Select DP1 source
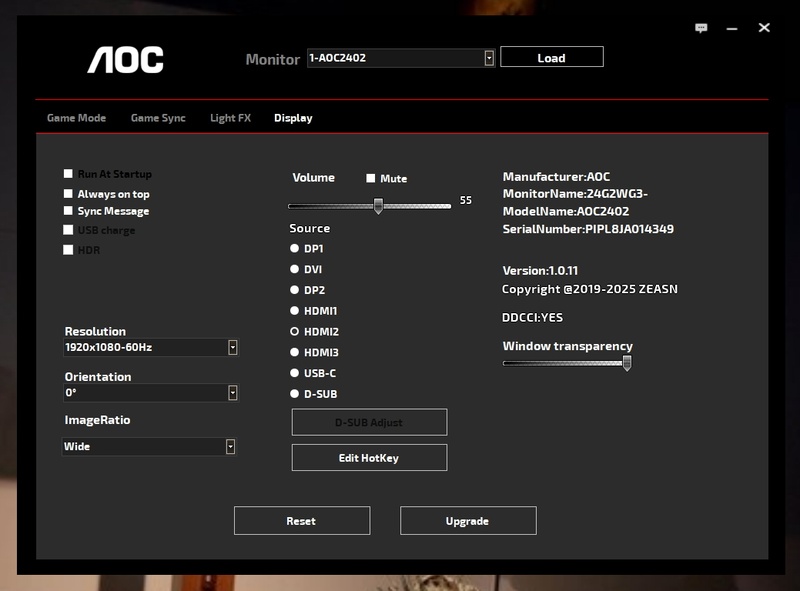The height and width of the screenshot is (591, 800). click(294, 248)
